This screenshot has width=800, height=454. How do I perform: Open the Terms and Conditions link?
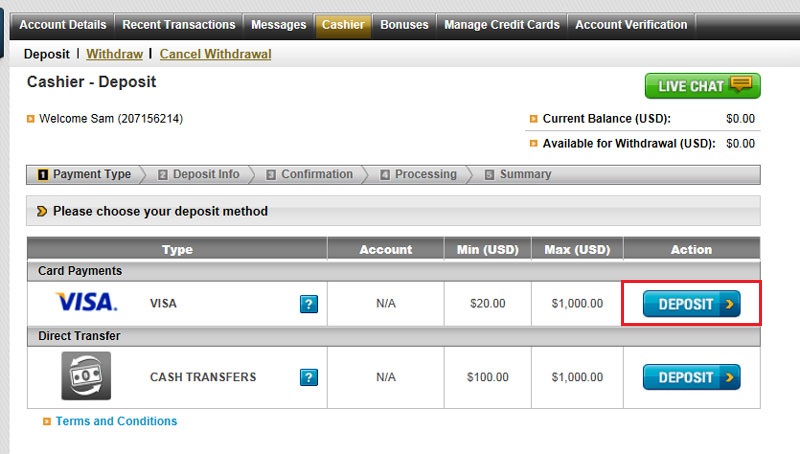[x=116, y=422]
